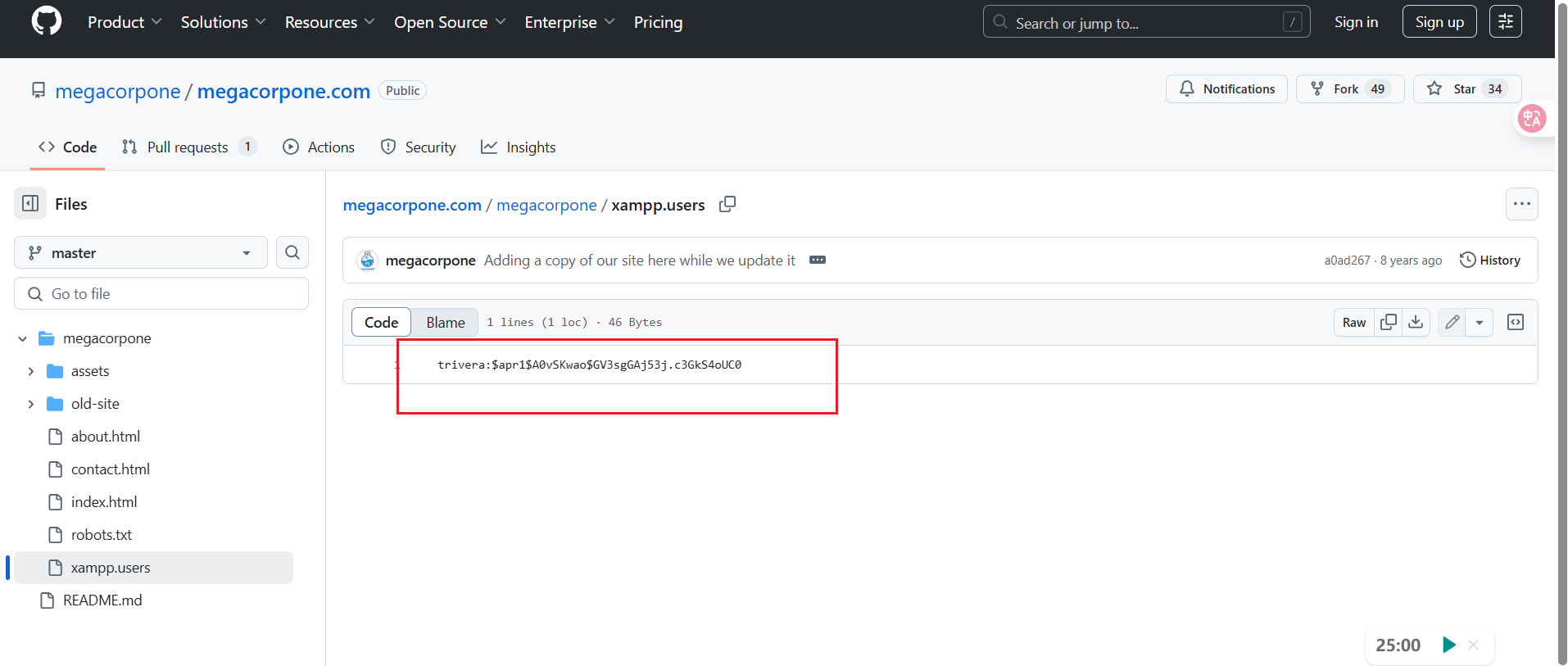Start the 25:00 timer play button
The image size is (1568, 666).
(1448, 645)
